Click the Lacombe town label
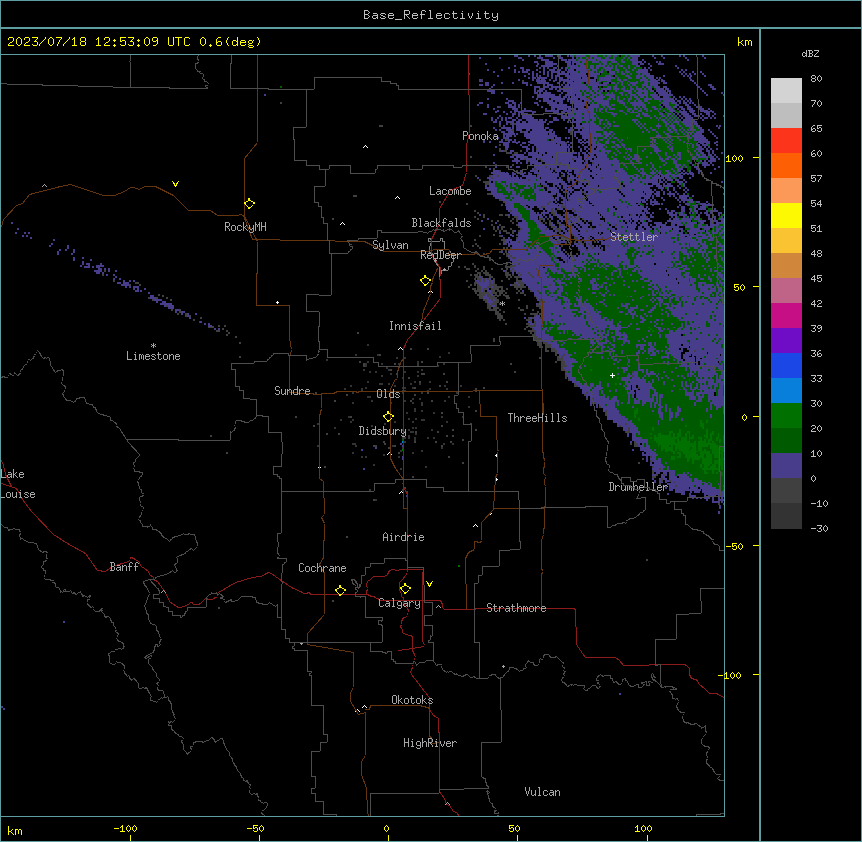862x842 pixels. [450, 191]
